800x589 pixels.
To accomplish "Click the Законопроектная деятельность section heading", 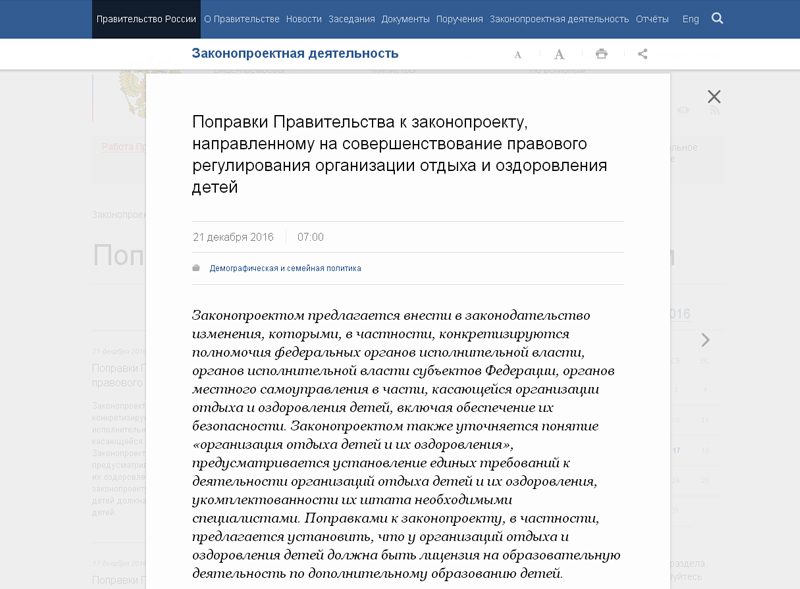I will tap(295, 53).
